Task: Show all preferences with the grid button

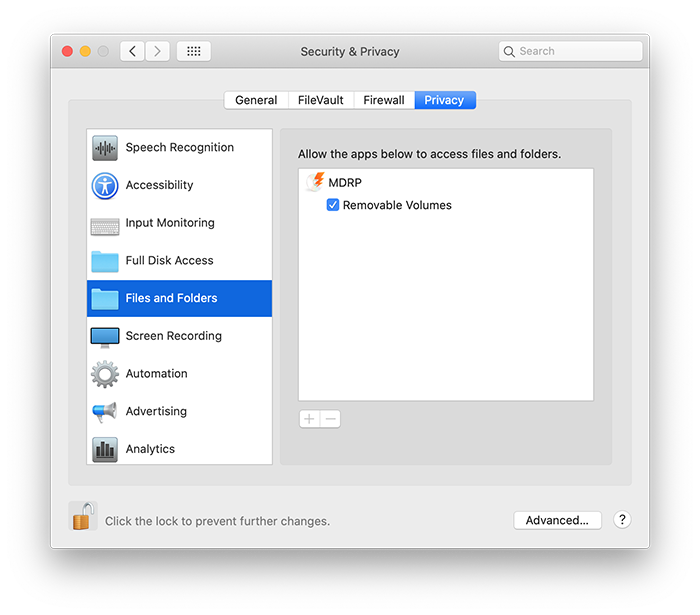Action: (x=194, y=51)
